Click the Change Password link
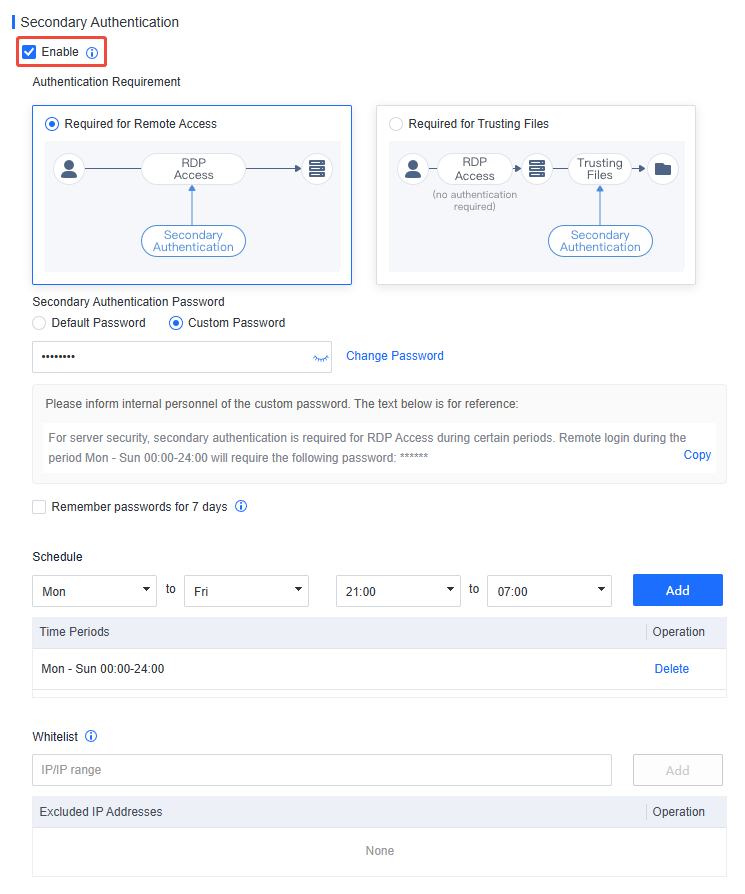Viewport: 745px width, 894px height. [395, 356]
